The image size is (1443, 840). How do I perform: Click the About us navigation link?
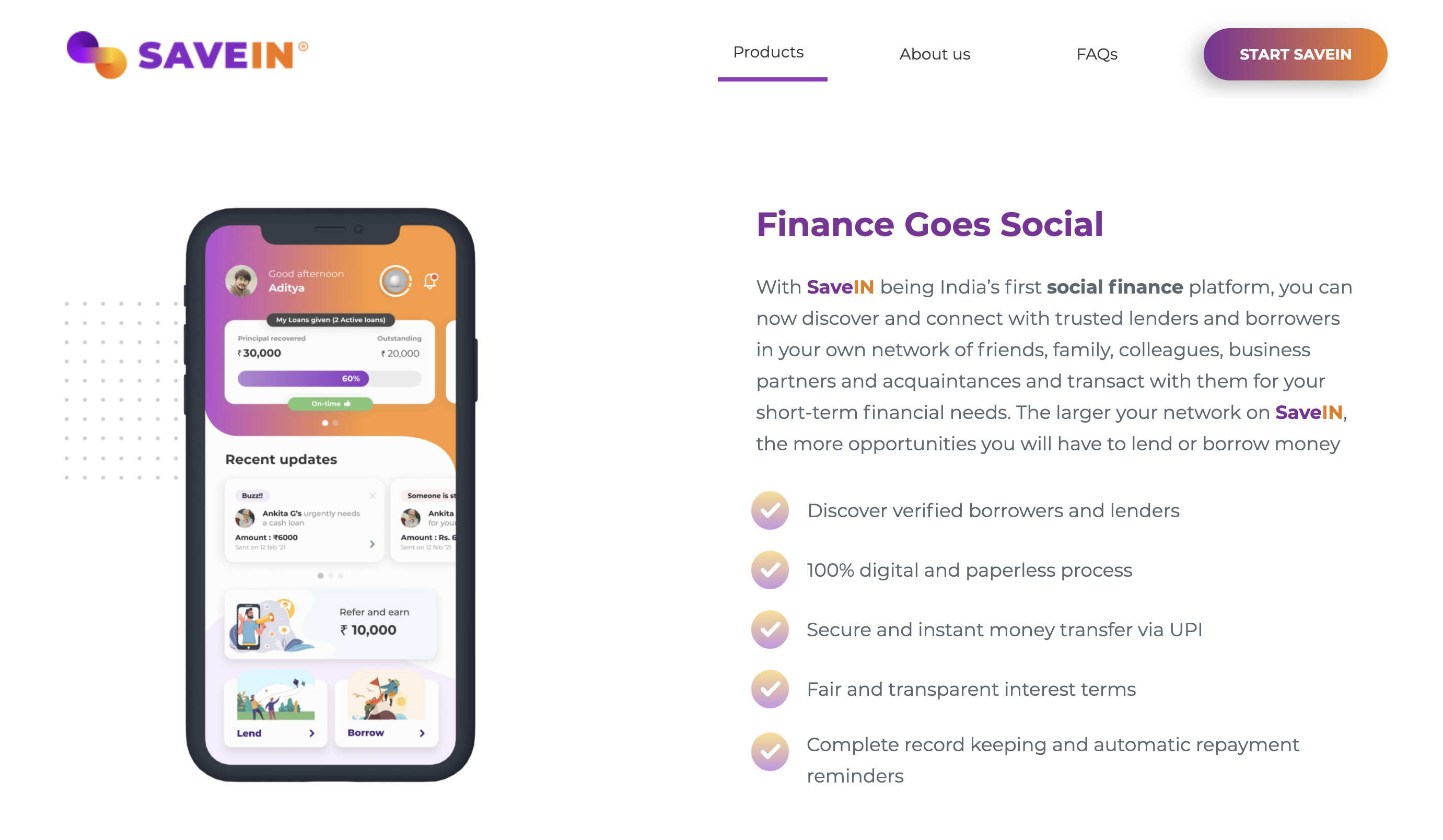(x=935, y=55)
